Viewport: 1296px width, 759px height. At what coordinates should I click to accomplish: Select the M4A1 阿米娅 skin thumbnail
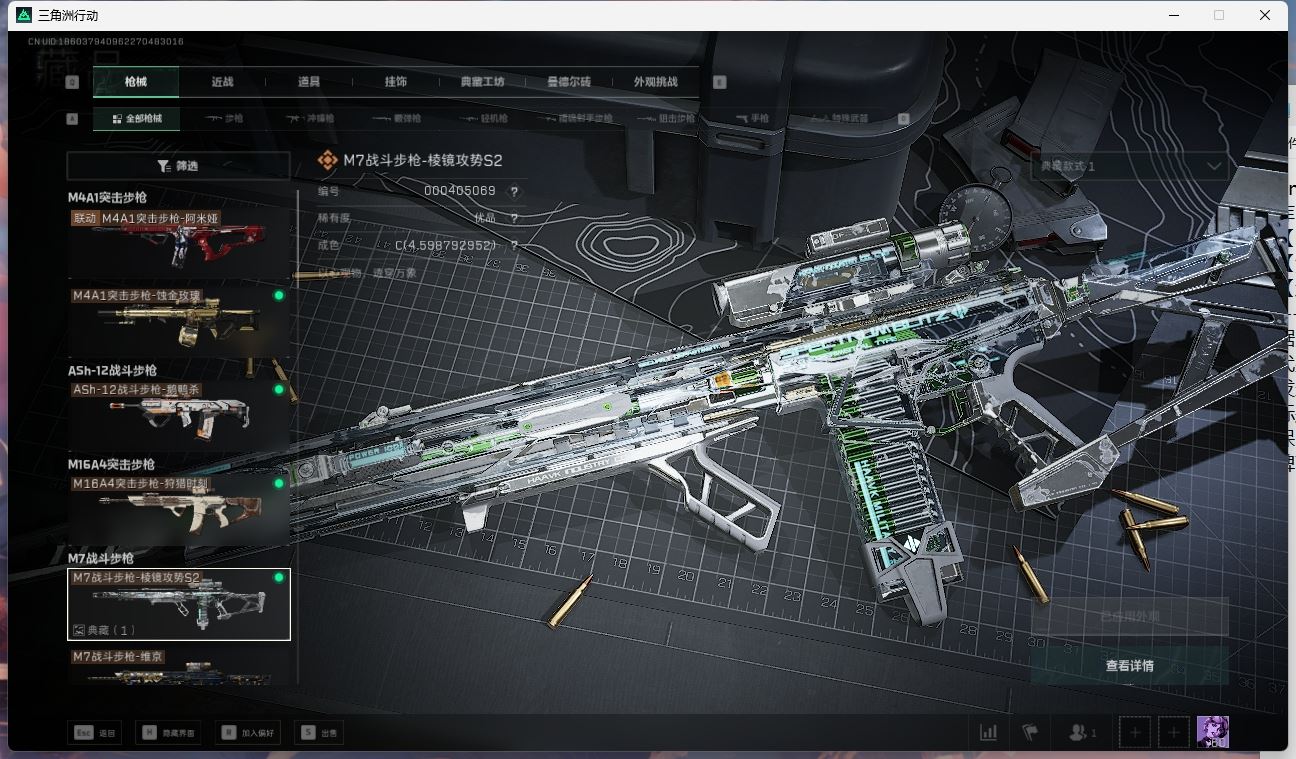point(179,243)
